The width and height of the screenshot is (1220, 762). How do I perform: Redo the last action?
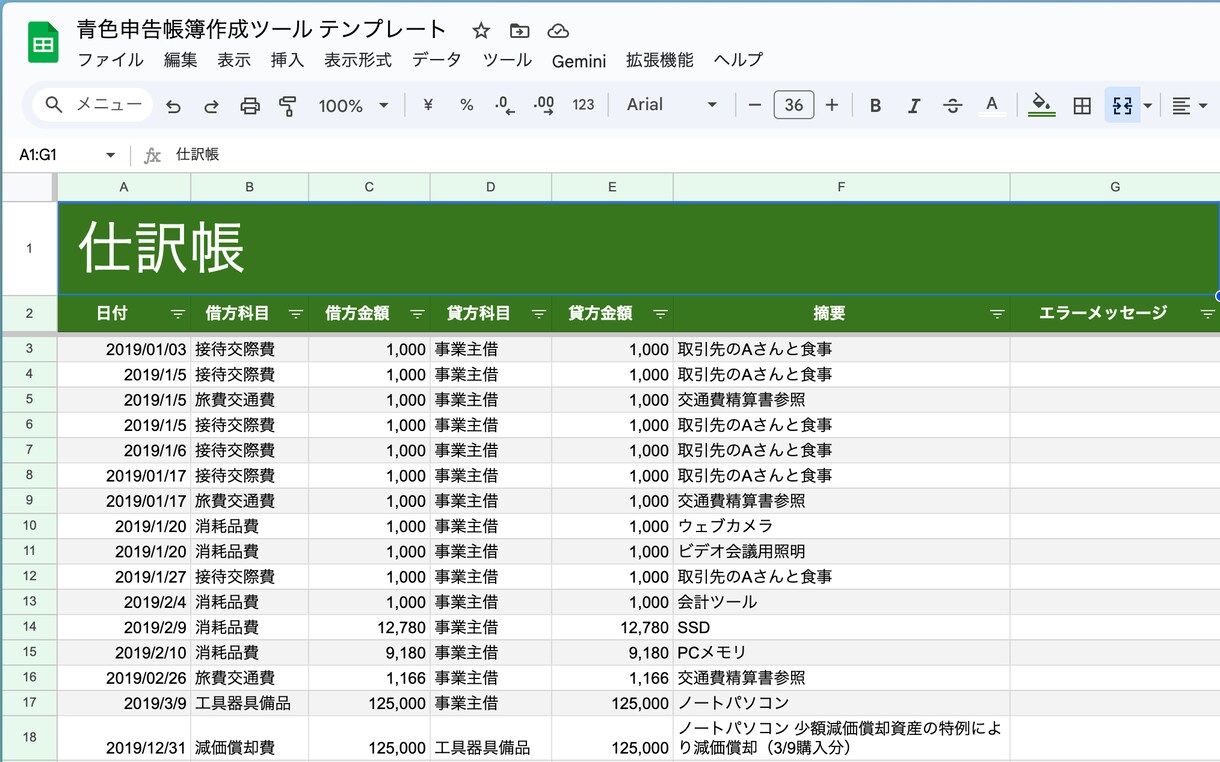(211, 105)
